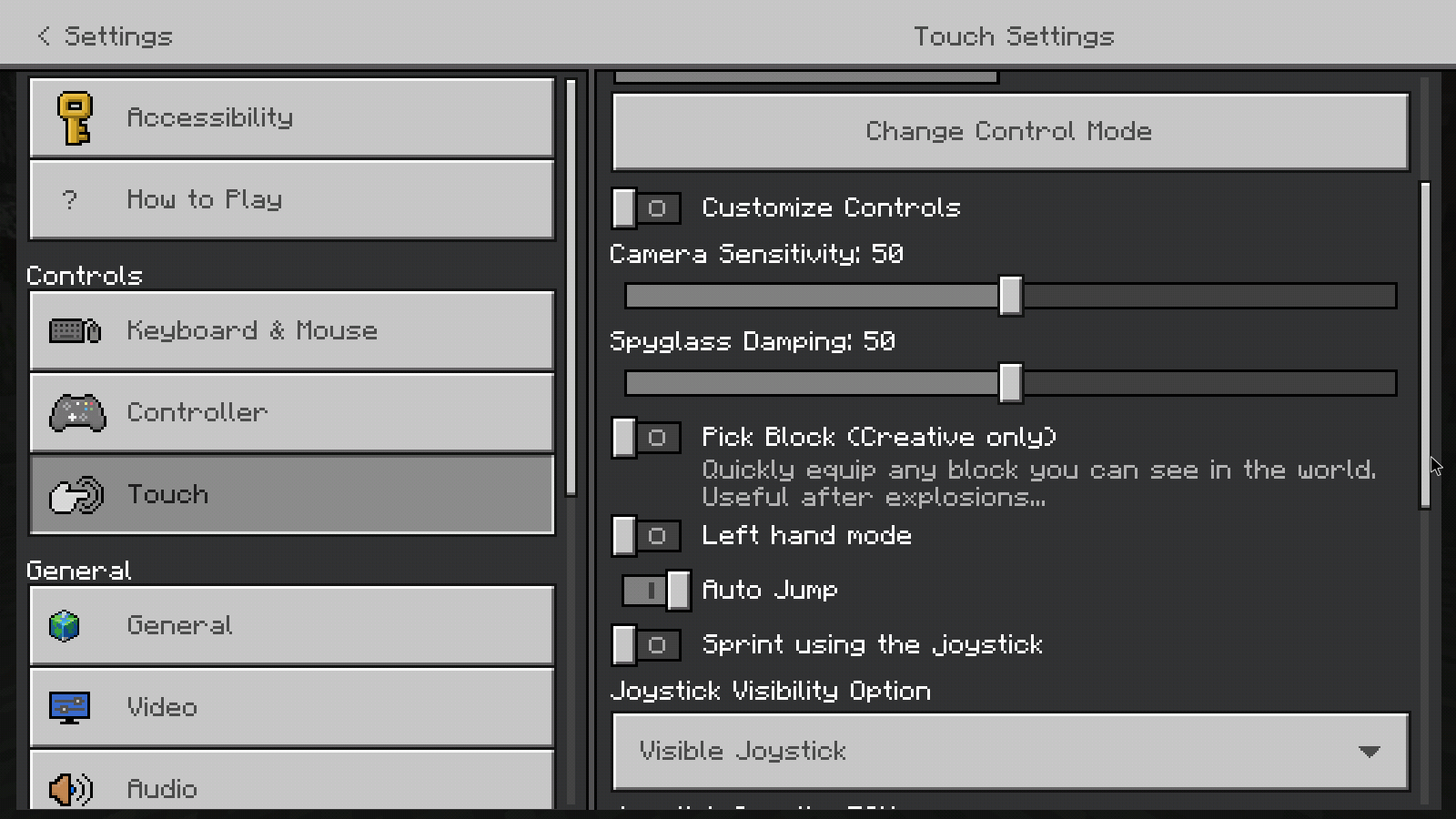Viewport: 1456px width, 819px height.
Task: Open the Joystick Visibility Option dropdown
Action: (x=1010, y=752)
